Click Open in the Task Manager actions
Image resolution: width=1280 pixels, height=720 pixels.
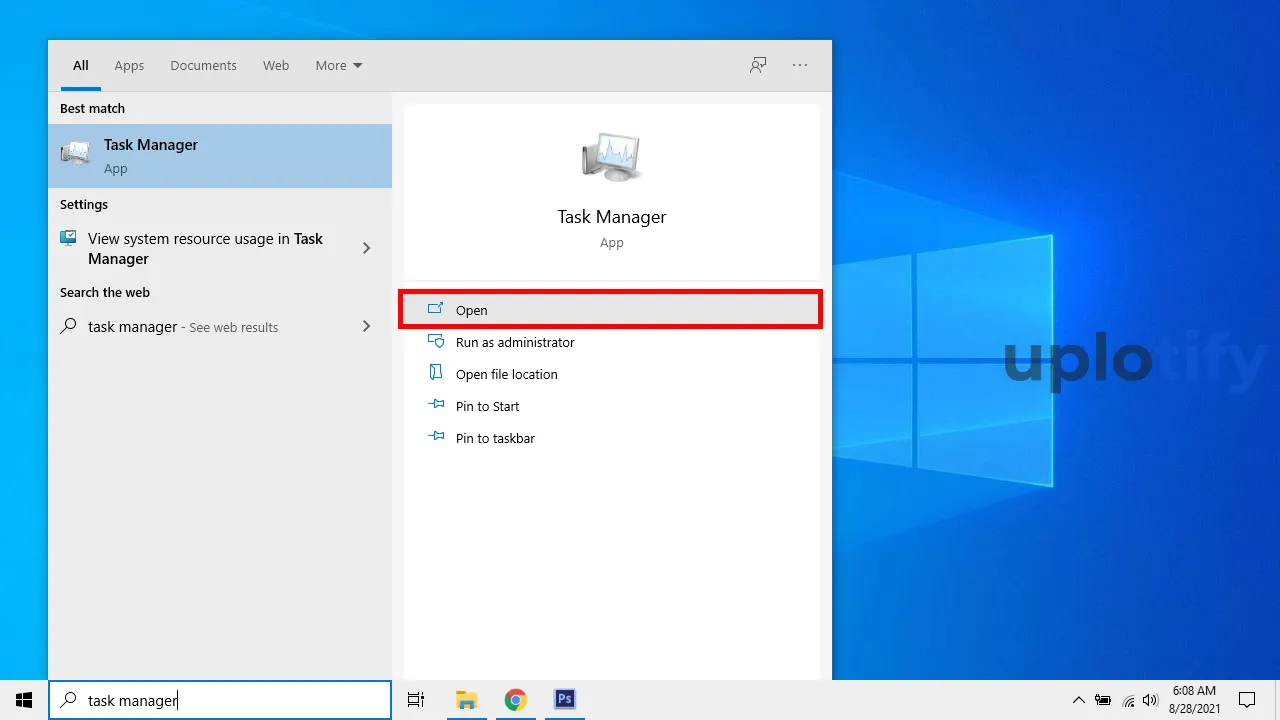click(611, 310)
